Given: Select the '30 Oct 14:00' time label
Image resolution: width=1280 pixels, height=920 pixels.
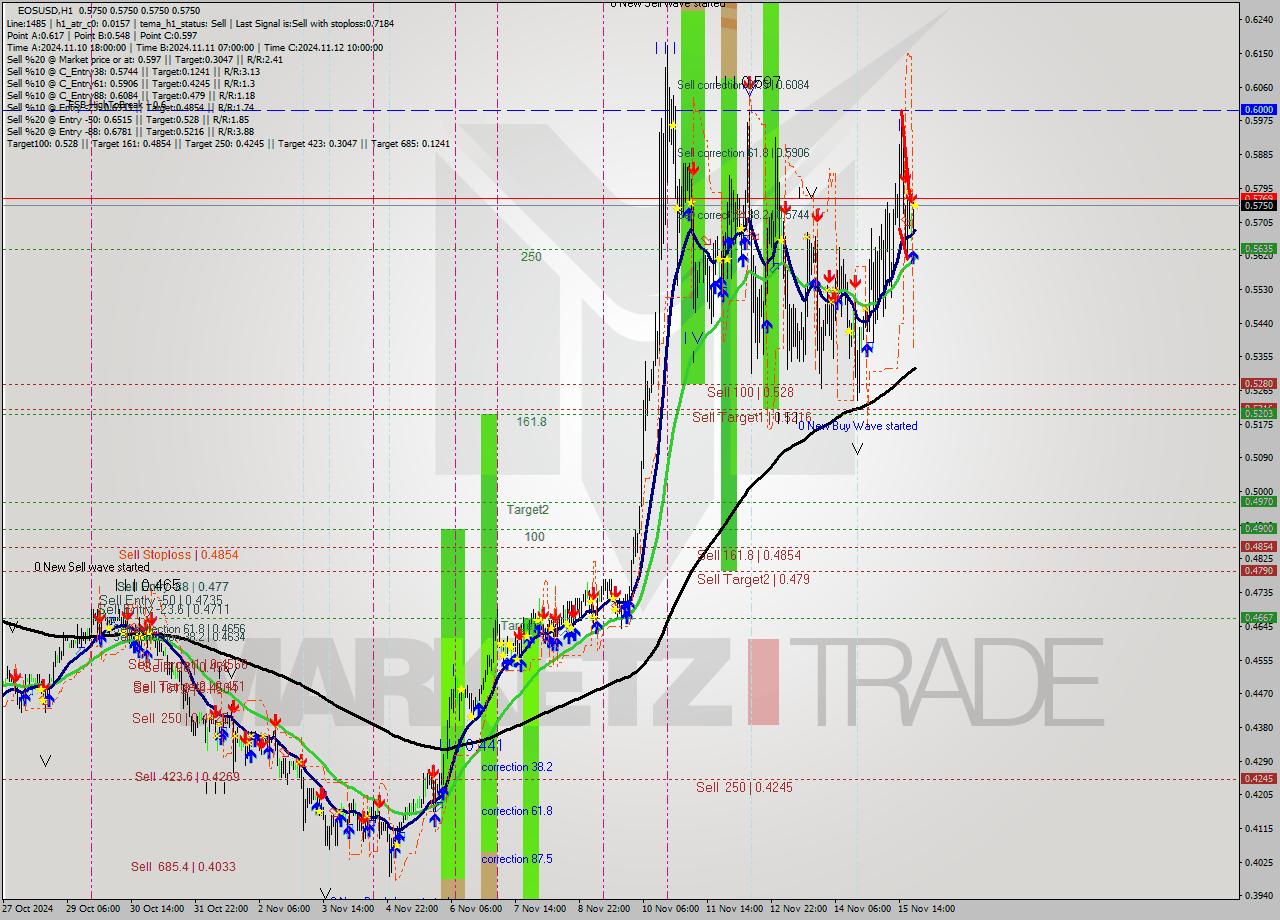Looking at the screenshot, I should tap(157, 909).
